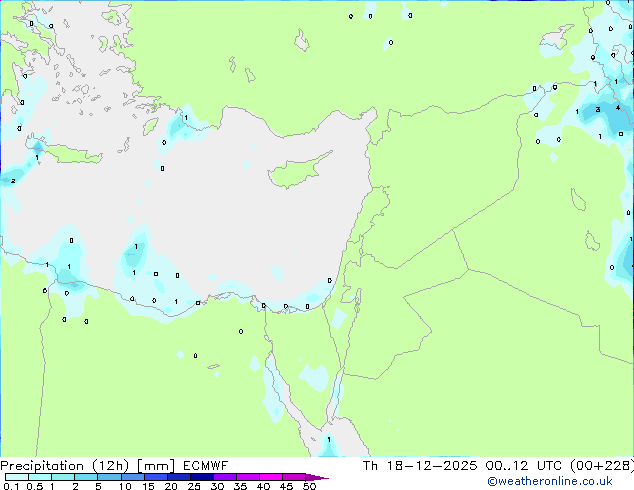Select the 5–10 mm blue legend swatch

coord(109,477)
